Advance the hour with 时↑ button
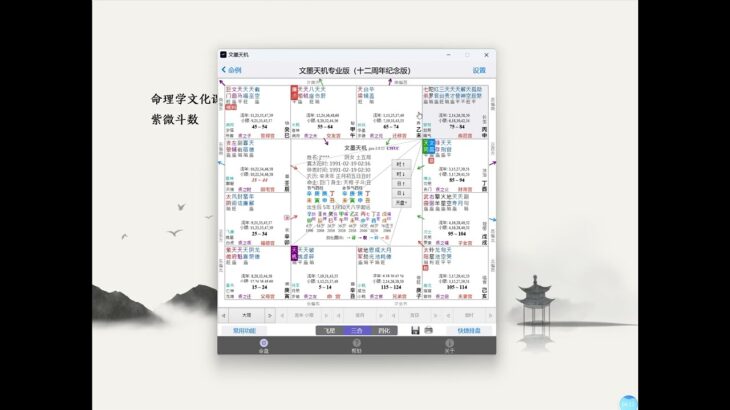Viewport: 730px width, 410px height. click(400, 164)
